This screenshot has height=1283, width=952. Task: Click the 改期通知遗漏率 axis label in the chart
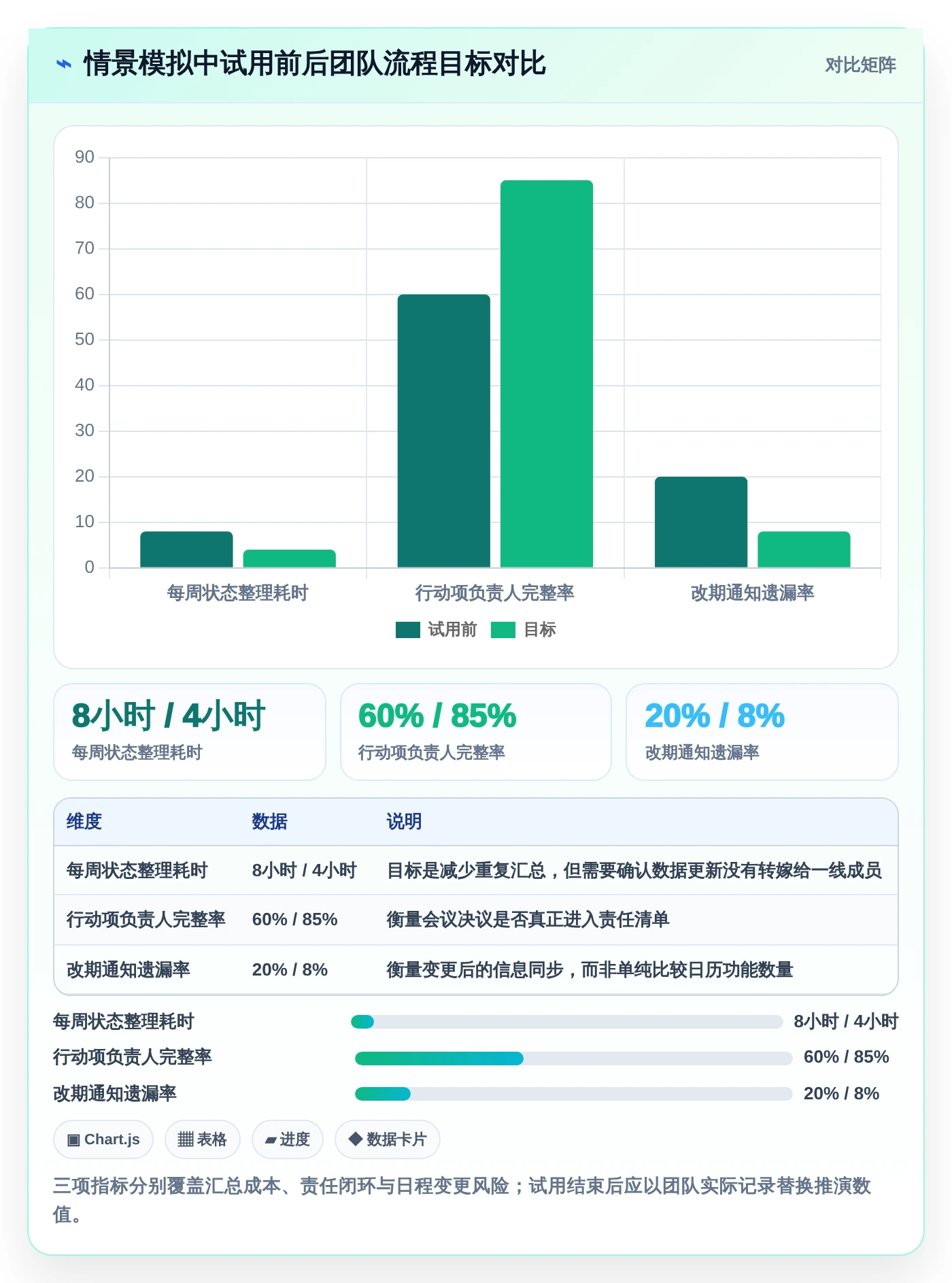[753, 593]
